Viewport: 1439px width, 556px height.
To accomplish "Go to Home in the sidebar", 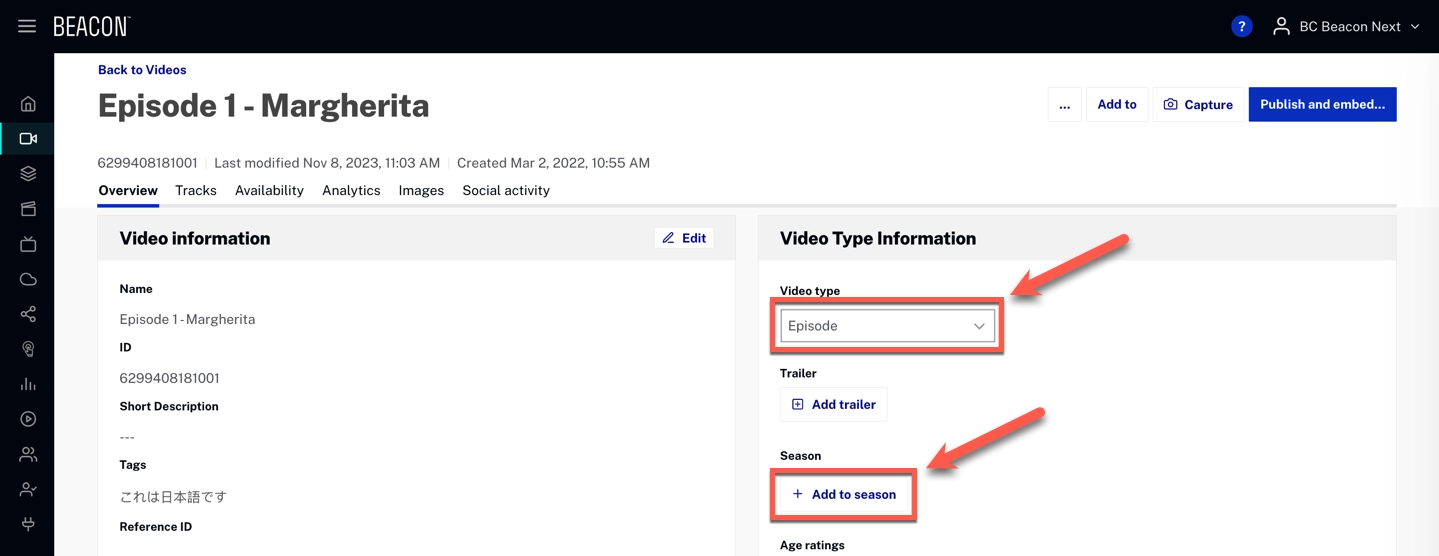I will [x=28, y=104].
